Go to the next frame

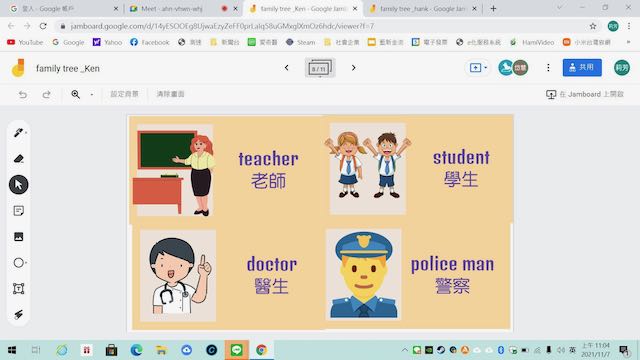pos(353,68)
